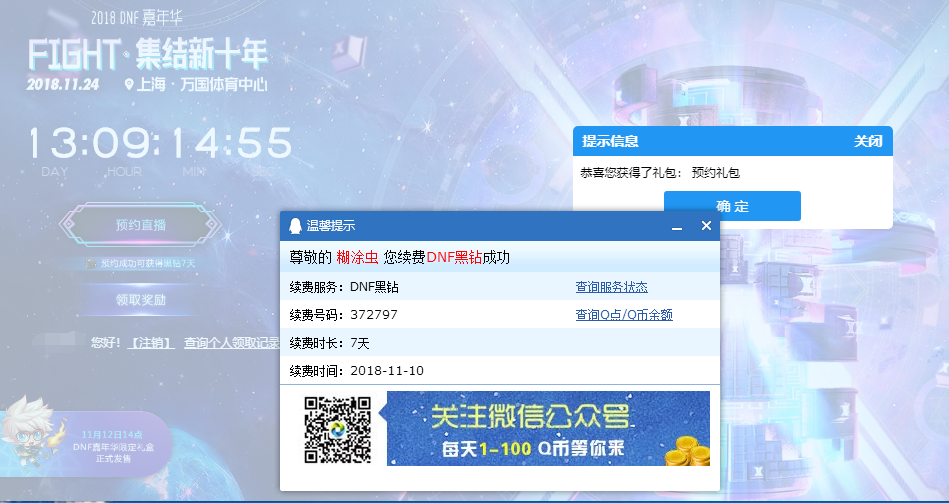This screenshot has height=503, width=949.
Task: Click the 续费服务：DNF黑钻 row
Action: 500,286
